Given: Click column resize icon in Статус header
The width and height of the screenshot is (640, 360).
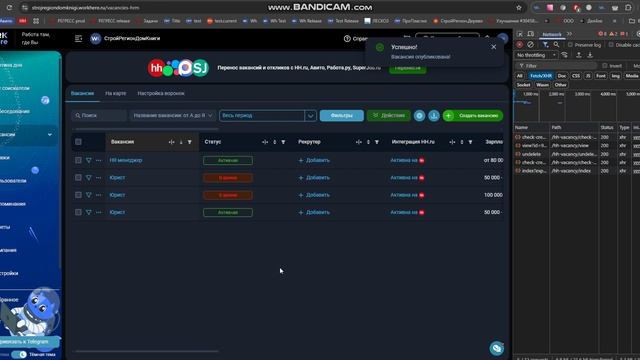Looking at the screenshot, I should [x=265, y=142].
